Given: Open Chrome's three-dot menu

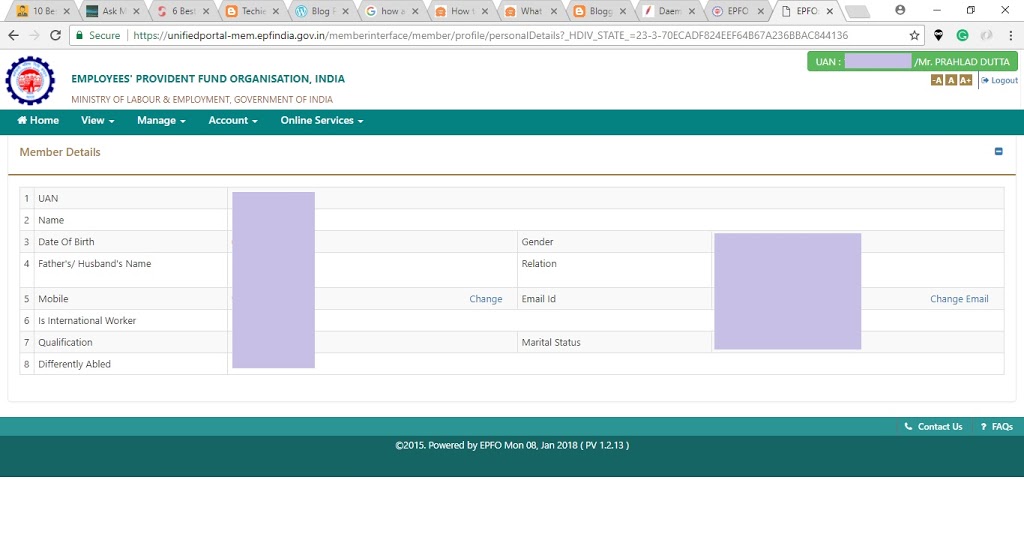Looking at the screenshot, I should click(1010, 35).
